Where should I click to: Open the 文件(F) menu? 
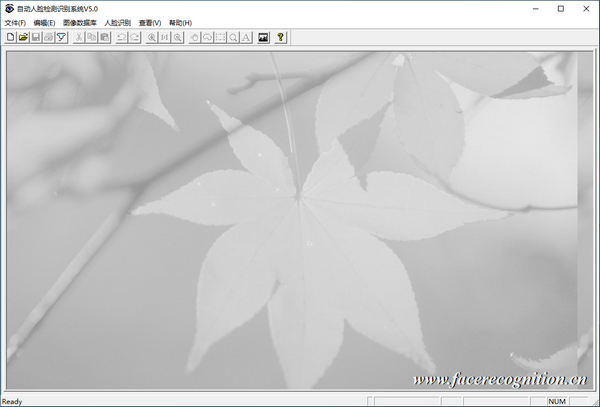[x=15, y=22]
